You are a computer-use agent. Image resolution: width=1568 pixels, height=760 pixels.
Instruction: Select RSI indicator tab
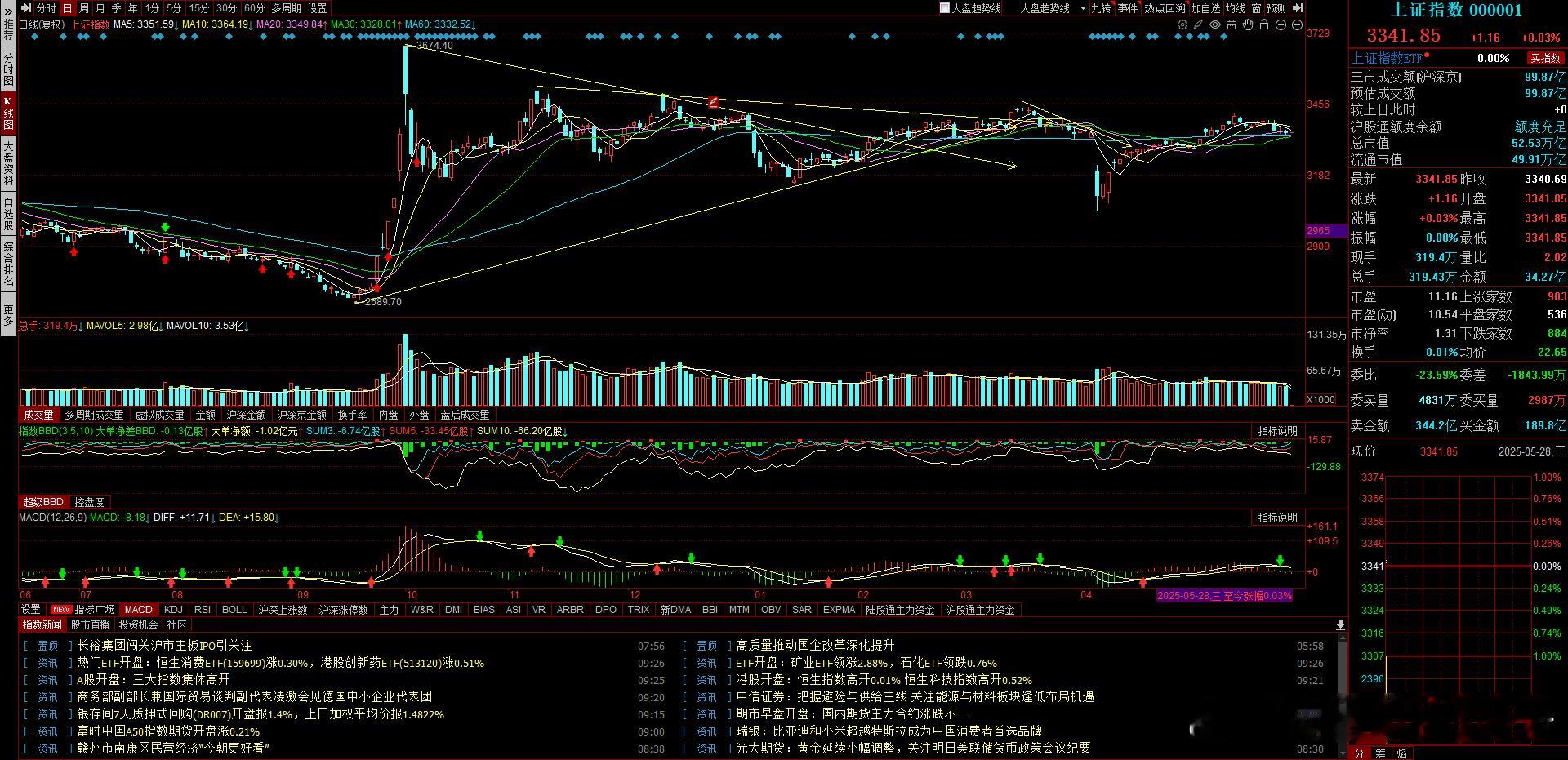tap(203, 610)
